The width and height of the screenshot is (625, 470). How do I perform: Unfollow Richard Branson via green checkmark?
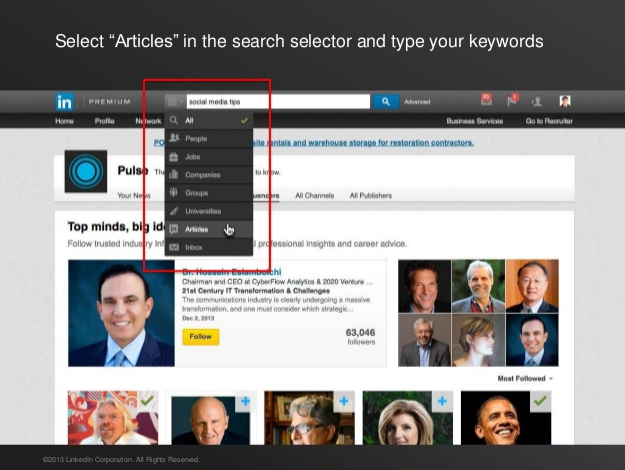point(147,401)
